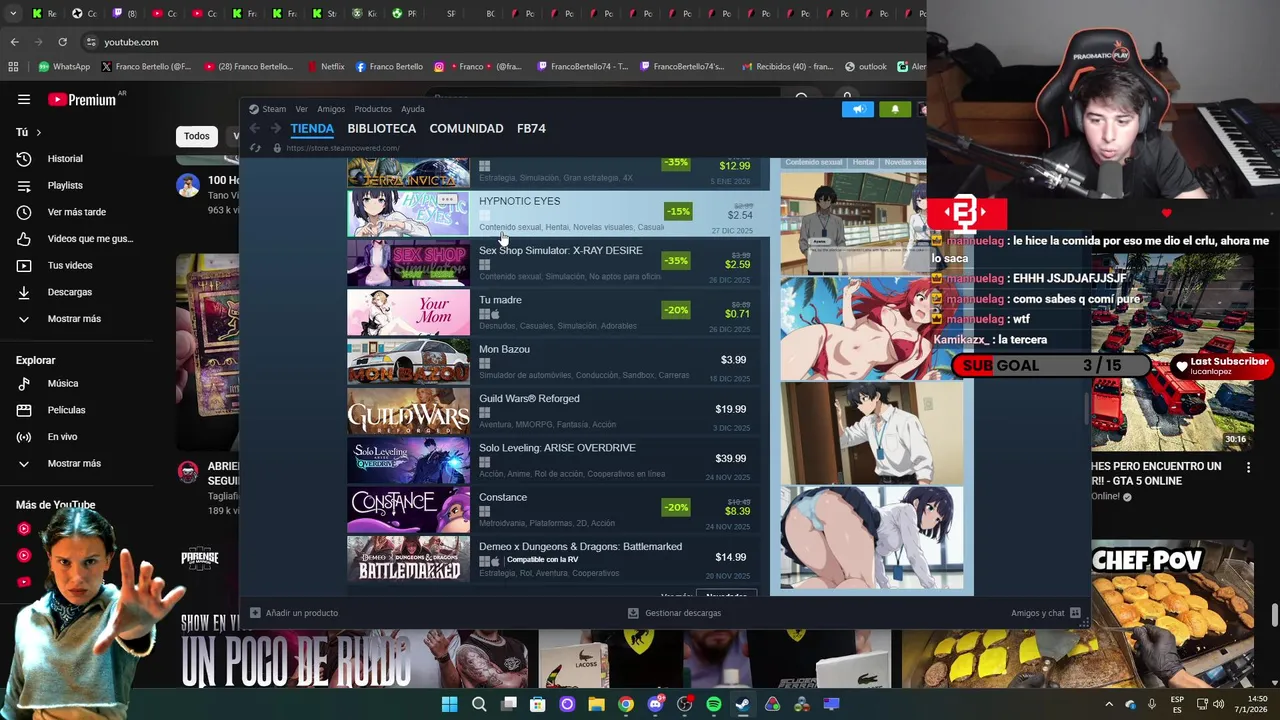Switch to the BIBLIOTECA tab
Viewport: 1280px width, 720px height.
coord(382,128)
